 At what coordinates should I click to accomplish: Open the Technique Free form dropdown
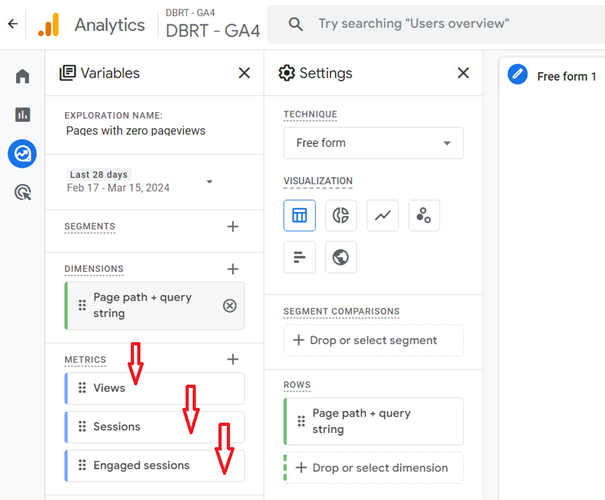tap(373, 143)
